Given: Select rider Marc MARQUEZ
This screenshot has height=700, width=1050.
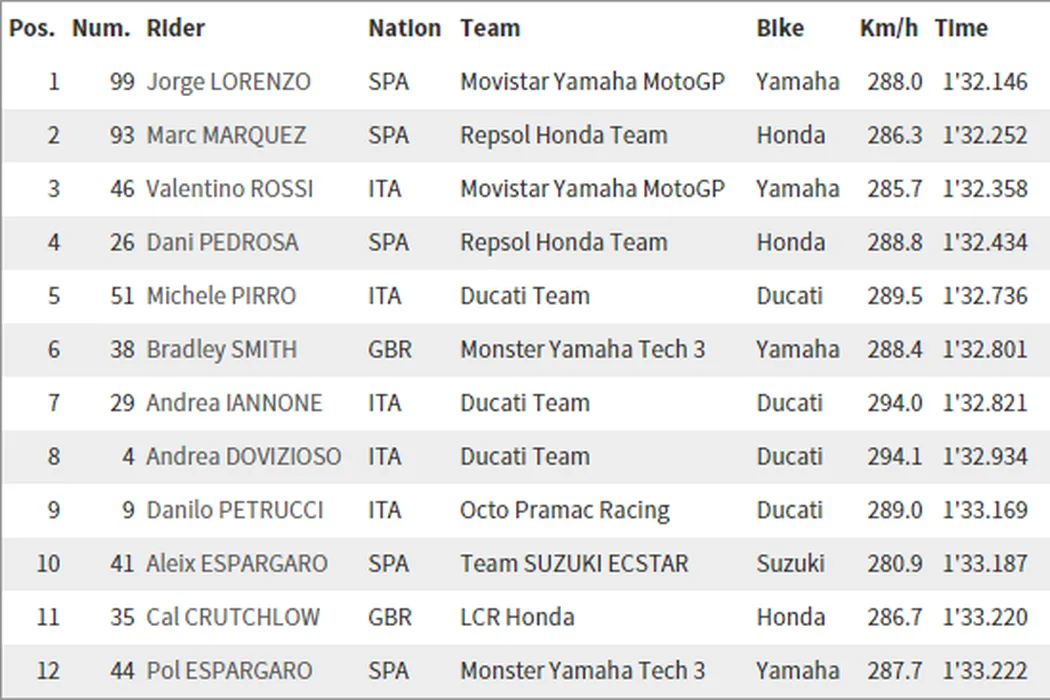Looking at the screenshot, I should click(x=226, y=135).
